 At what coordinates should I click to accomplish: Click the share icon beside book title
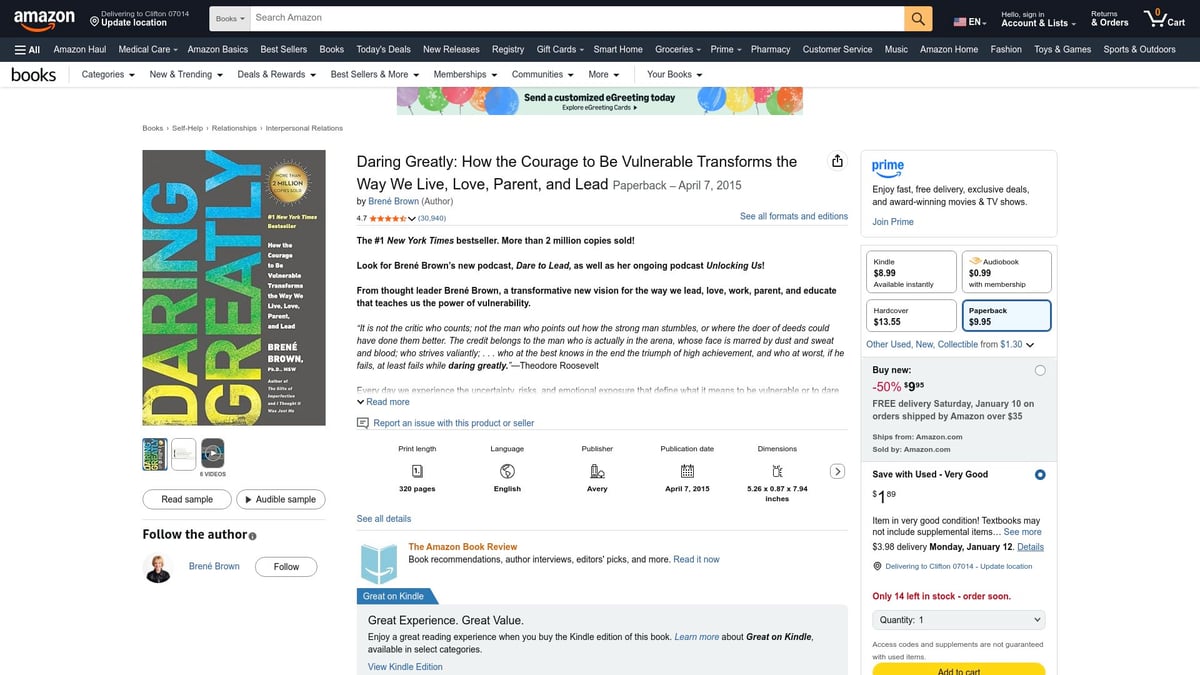pyautogui.click(x=837, y=162)
